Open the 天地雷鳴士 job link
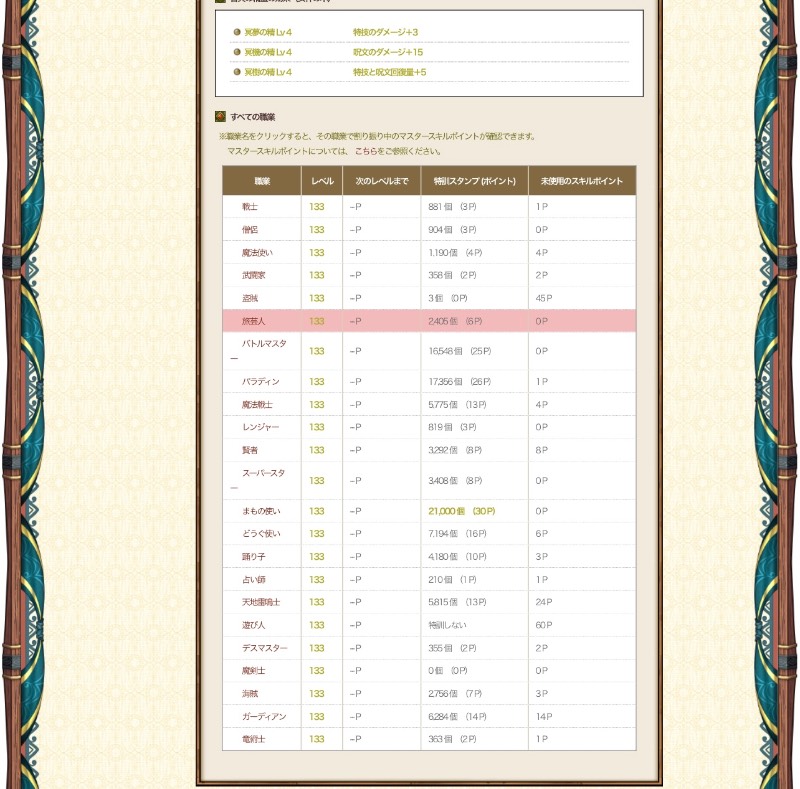The width and height of the screenshot is (800, 789). tap(261, 602)
